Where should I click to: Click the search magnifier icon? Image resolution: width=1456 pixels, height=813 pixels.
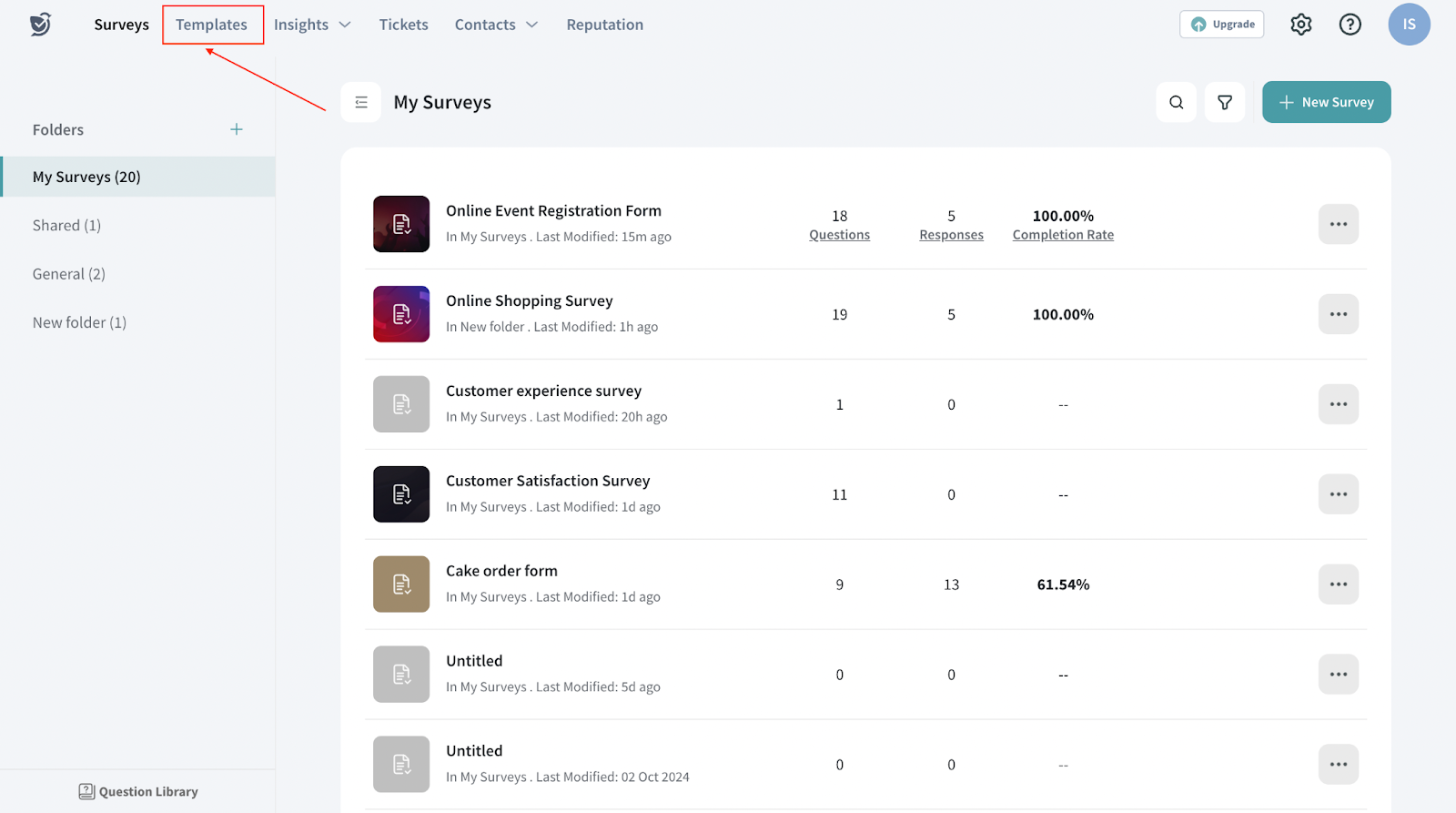coord(1176,102)
